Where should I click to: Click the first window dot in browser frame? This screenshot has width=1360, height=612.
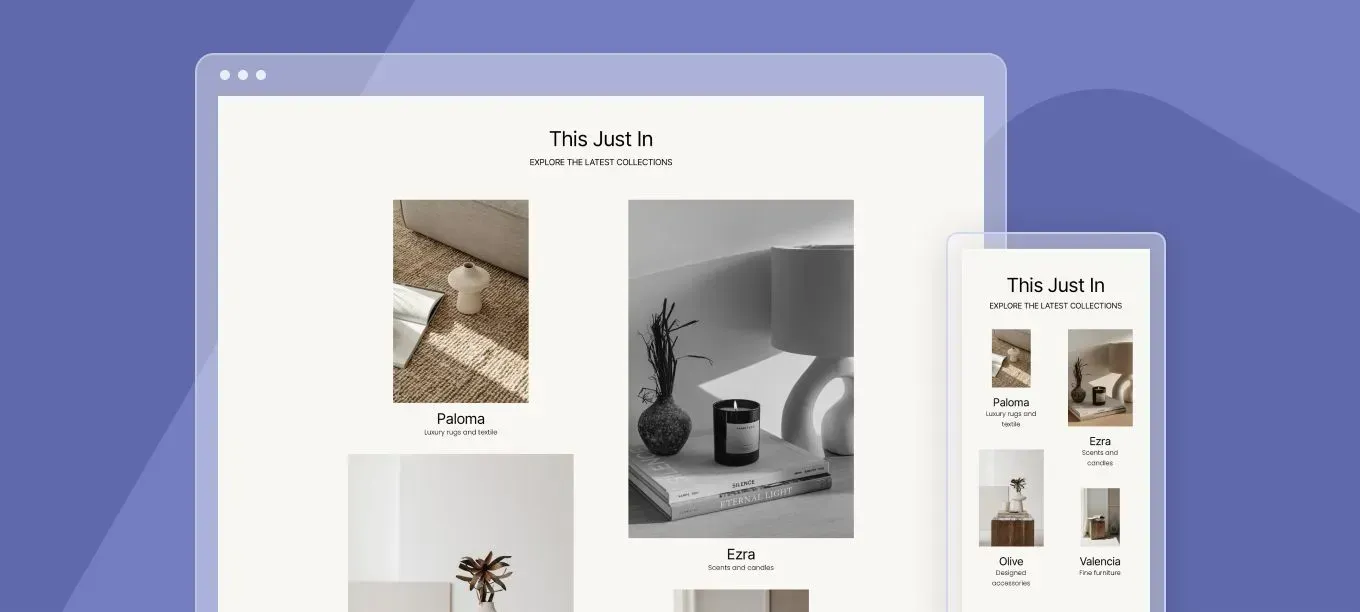click(x=225, y=75)
